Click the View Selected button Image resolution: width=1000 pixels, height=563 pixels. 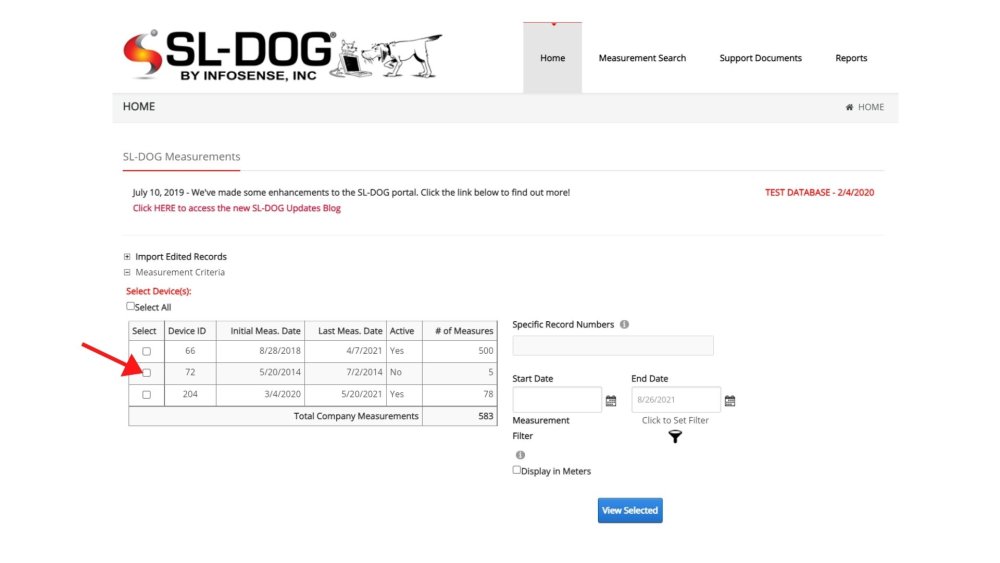pyautogui.click(x=630, y=511)
